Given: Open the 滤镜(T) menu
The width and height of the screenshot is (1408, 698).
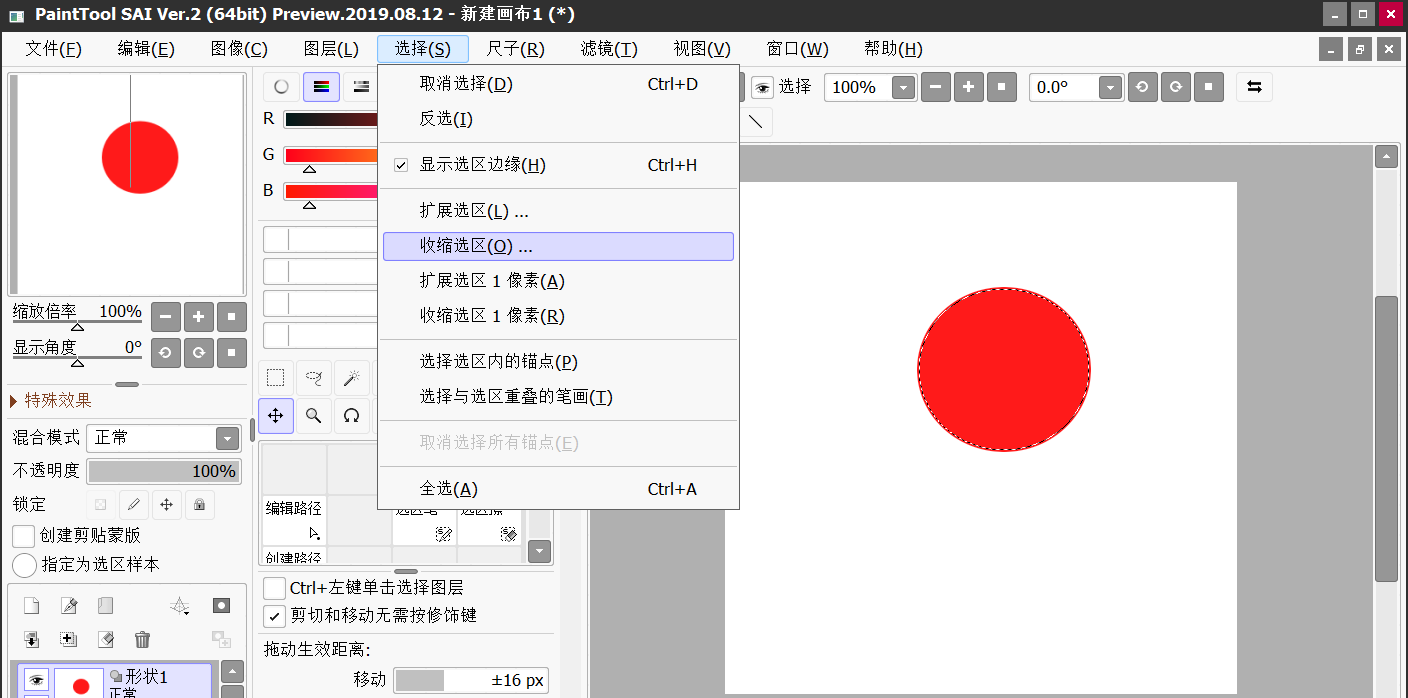Looking at the screenshot, I should pos(609,49).
